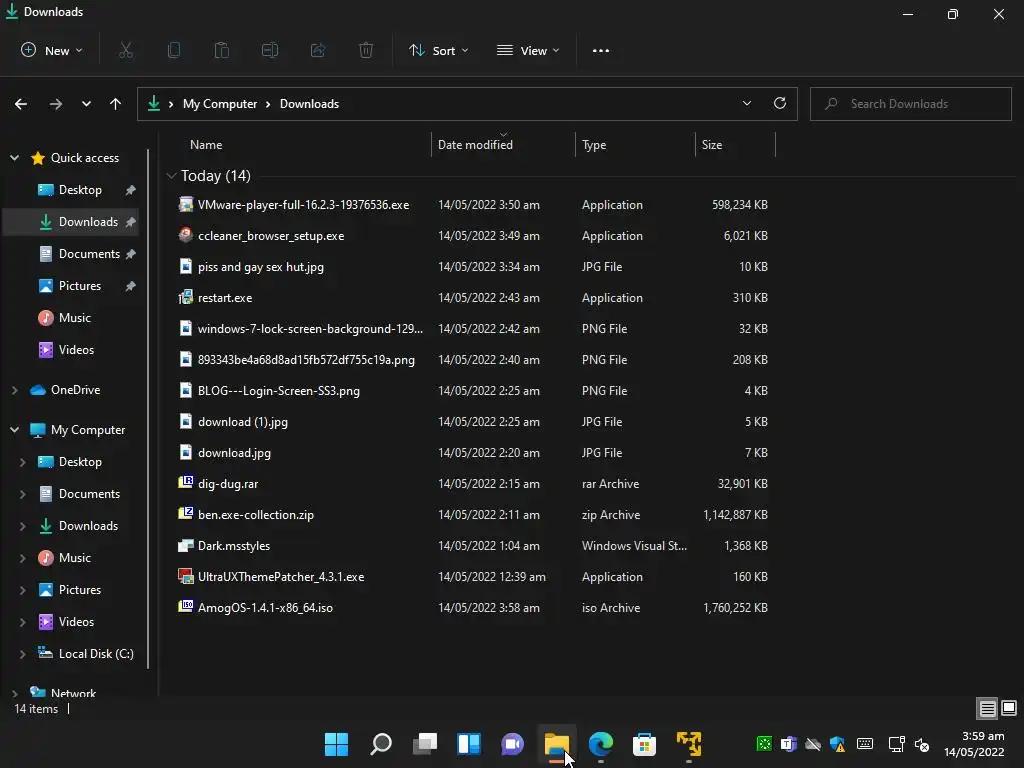
Task: Click the Share icon in toolbar
Action: [318, 50]
